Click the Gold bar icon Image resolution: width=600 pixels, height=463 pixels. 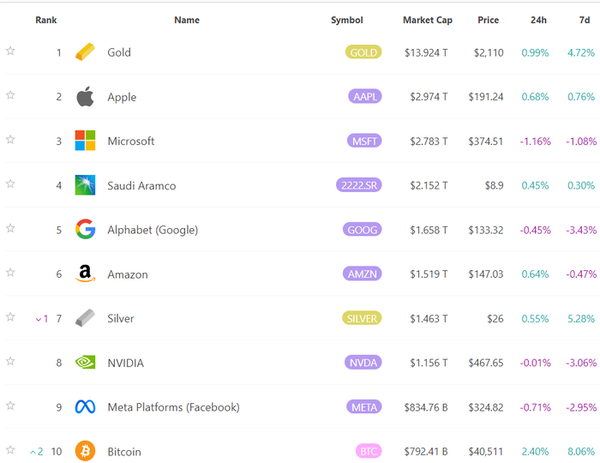click(85, 52)
